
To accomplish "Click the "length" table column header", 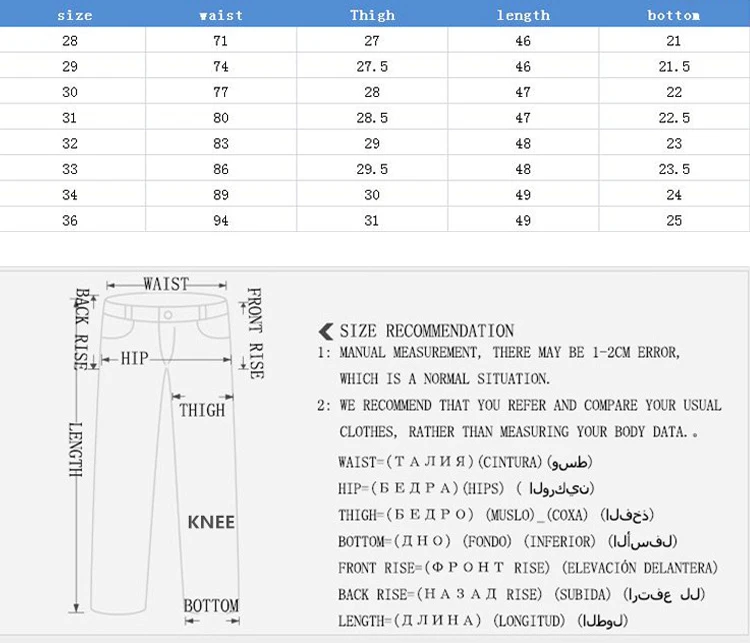I will click(523, 15).
